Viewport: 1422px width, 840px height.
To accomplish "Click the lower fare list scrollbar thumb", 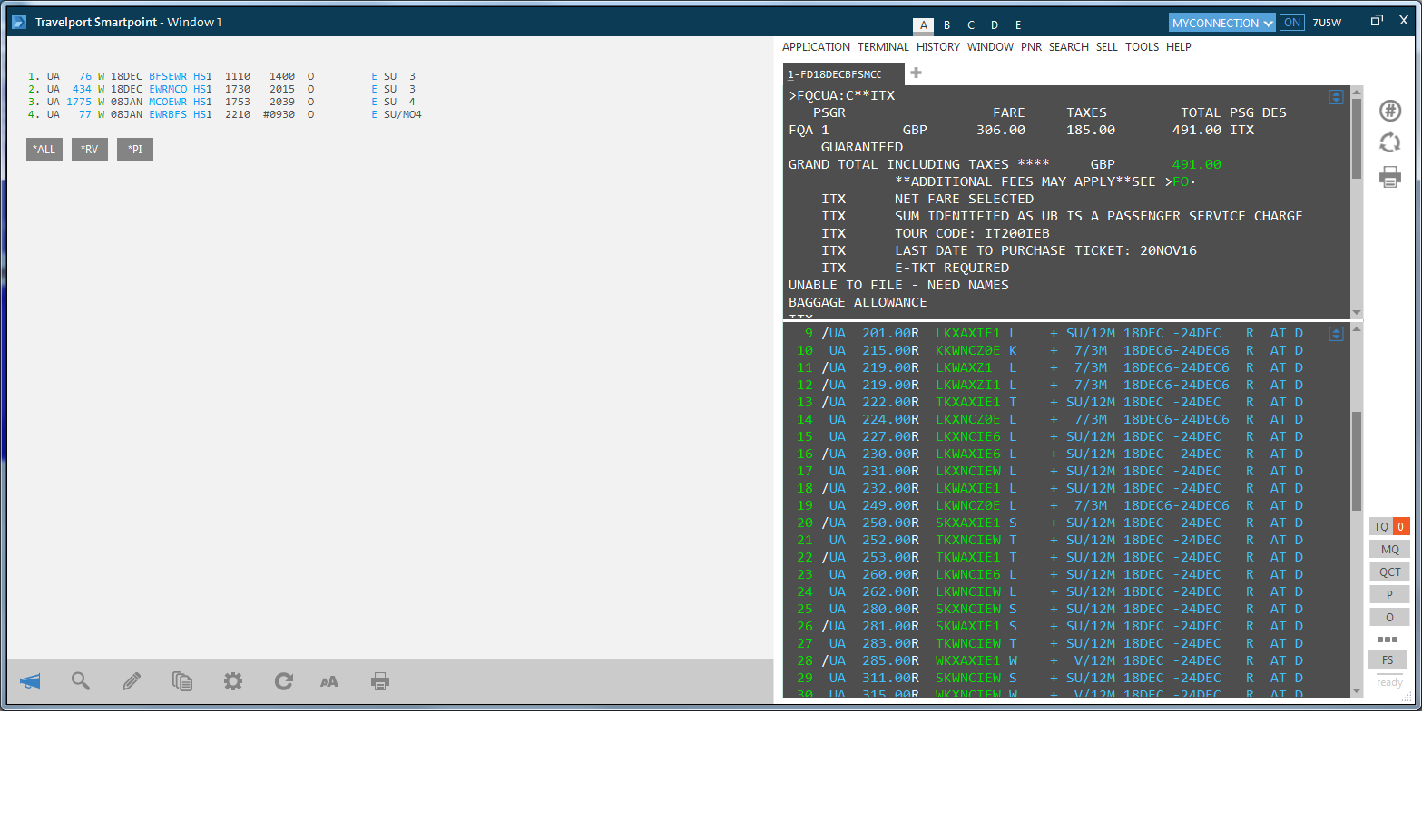I will 1357,462.
